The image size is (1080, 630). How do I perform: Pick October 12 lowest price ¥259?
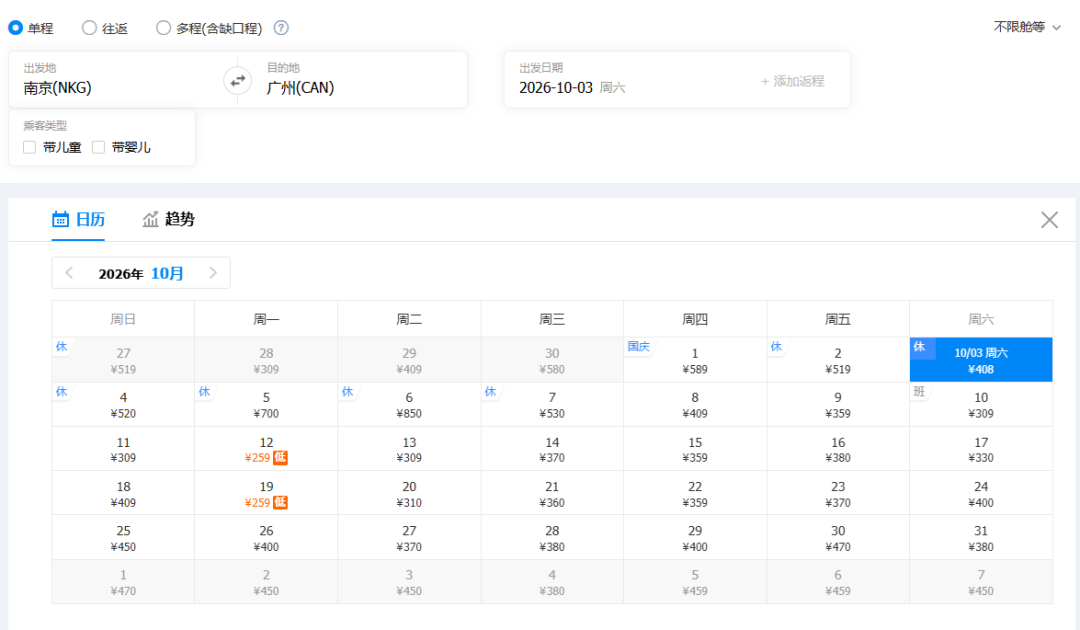pyautogui.click(x=266, y=449)
